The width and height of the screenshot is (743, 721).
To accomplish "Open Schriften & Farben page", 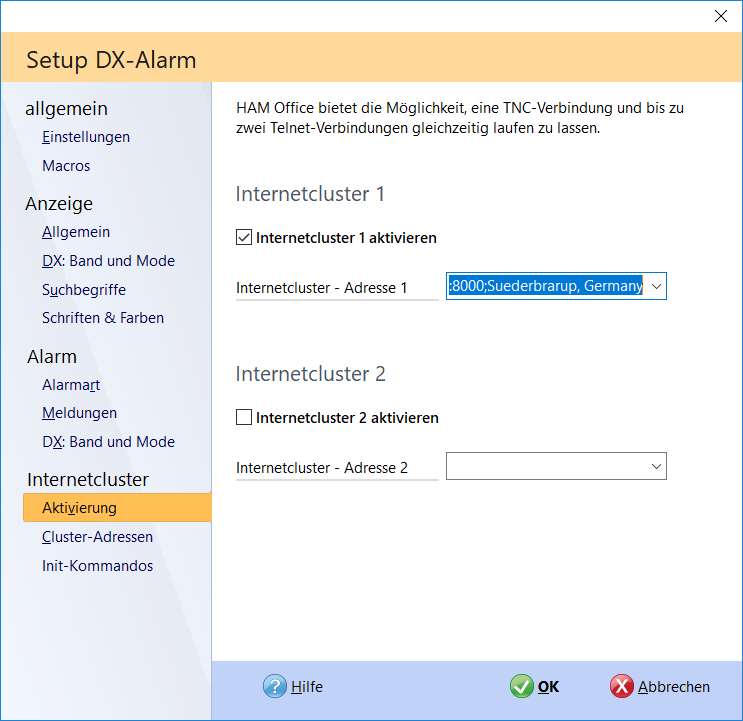I will pos(103,318).
